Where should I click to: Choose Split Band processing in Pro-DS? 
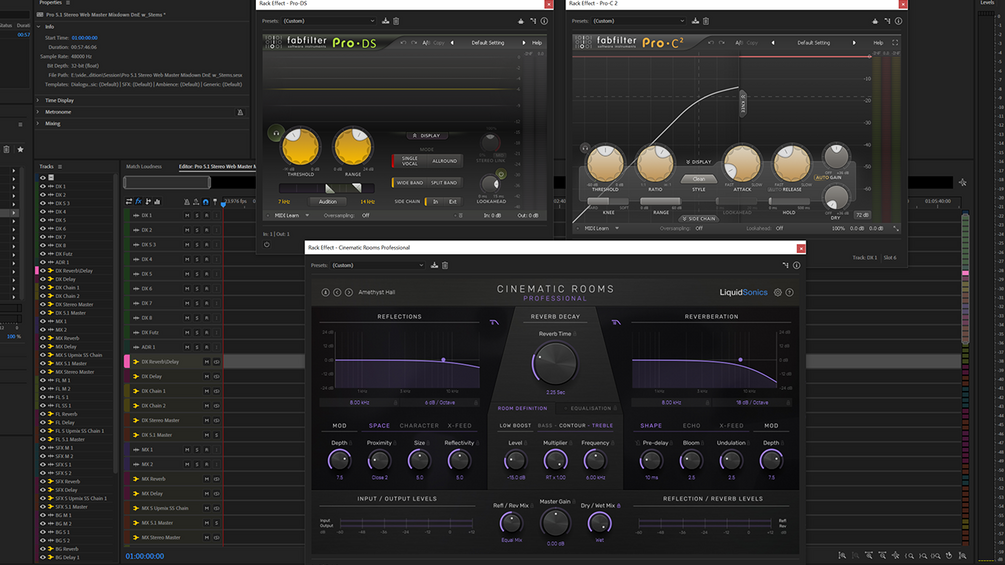(444, 183)
